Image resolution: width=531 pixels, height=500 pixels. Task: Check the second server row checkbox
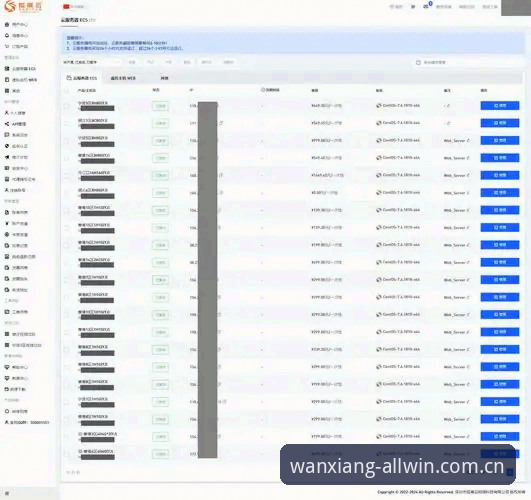click(x=67, y=123)
